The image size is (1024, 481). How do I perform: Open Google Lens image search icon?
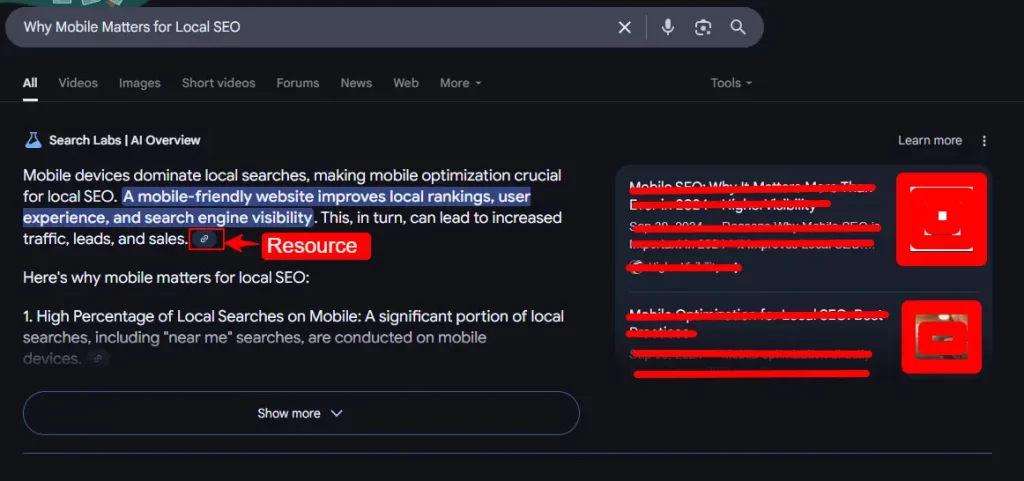[x=703, y=27]
